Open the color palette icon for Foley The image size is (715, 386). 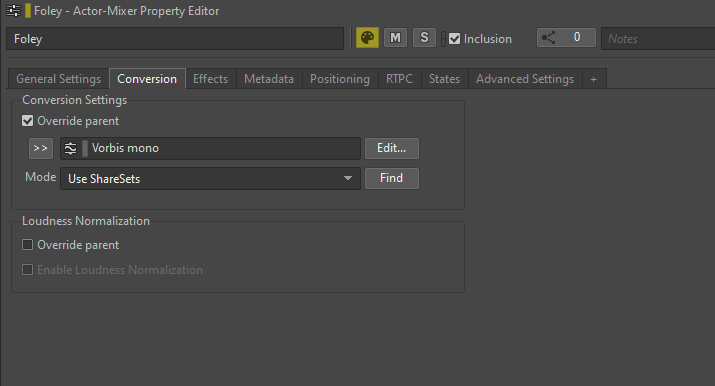tap(367, 38)
